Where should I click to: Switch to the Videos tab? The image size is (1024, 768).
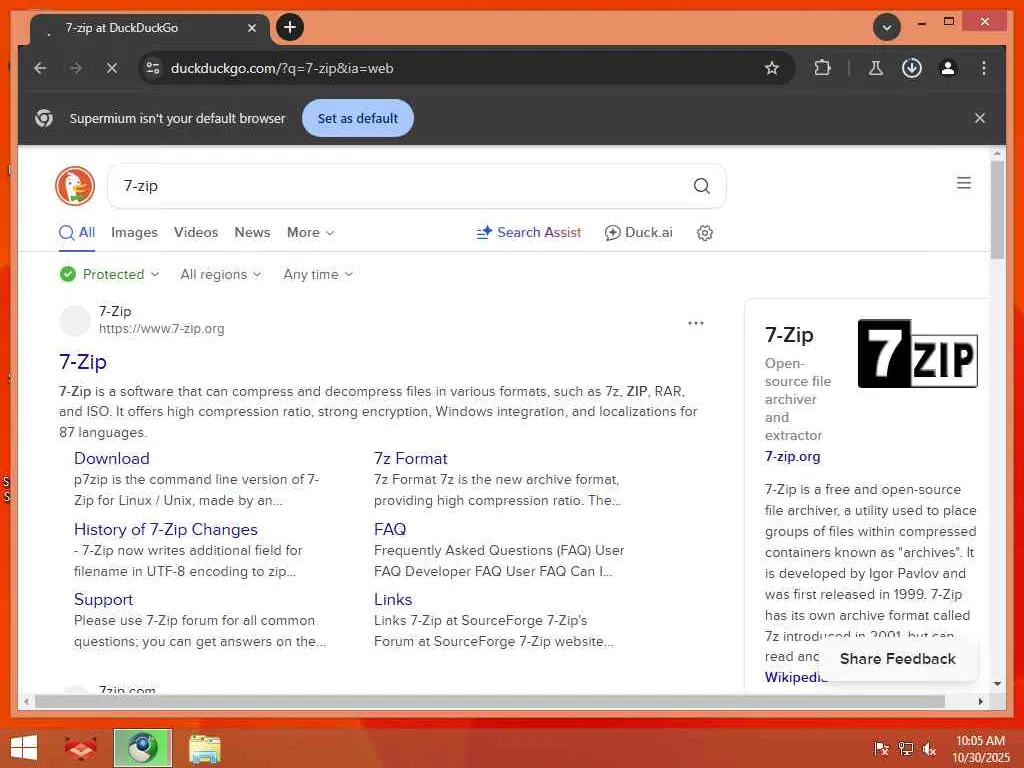click(196, 232)
